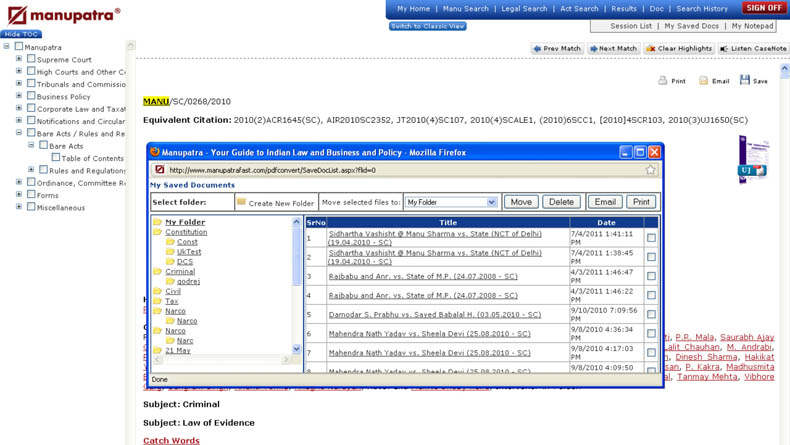Open Manu Search in top navigation
This screenshot has height=445, width=790.
click(466, 9)
